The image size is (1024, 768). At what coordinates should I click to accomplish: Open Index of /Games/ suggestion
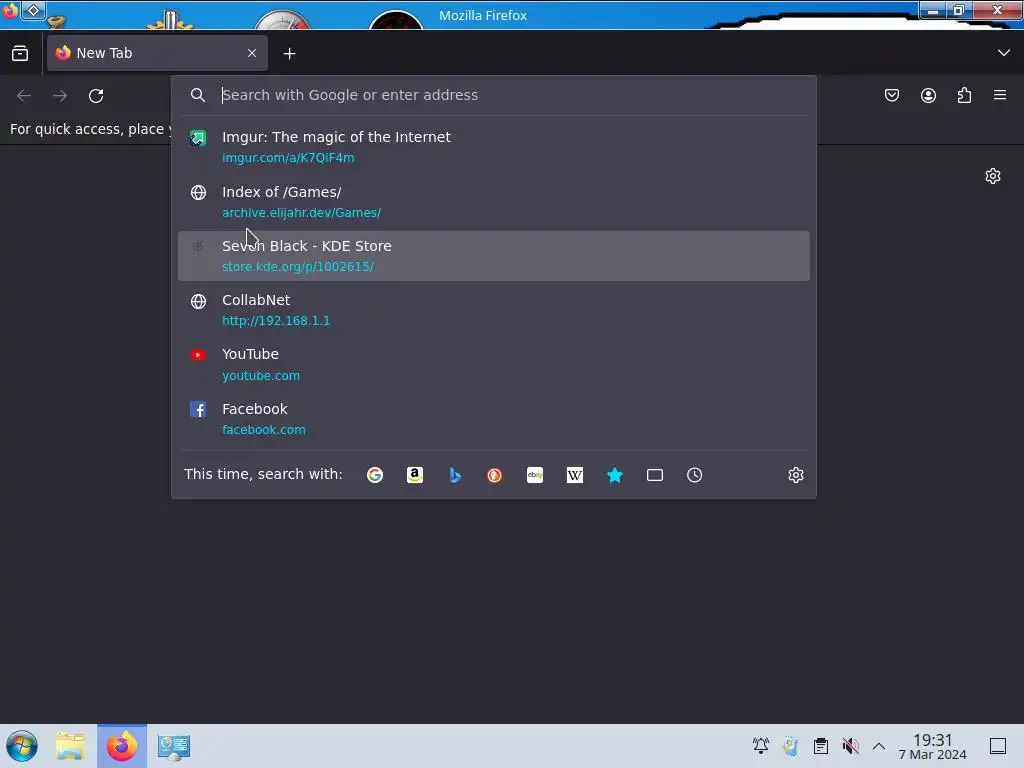click(x=494, y=202)
